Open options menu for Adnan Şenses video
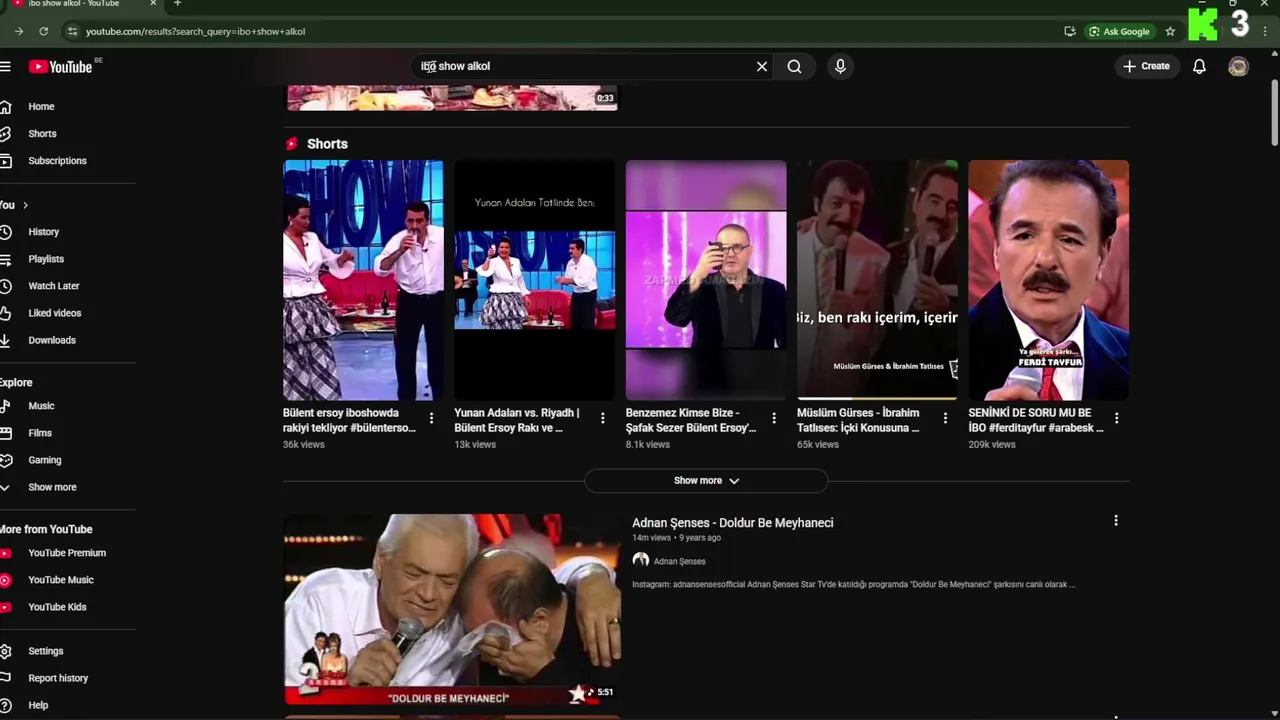1280x720 pixels. pos(1116,521)
